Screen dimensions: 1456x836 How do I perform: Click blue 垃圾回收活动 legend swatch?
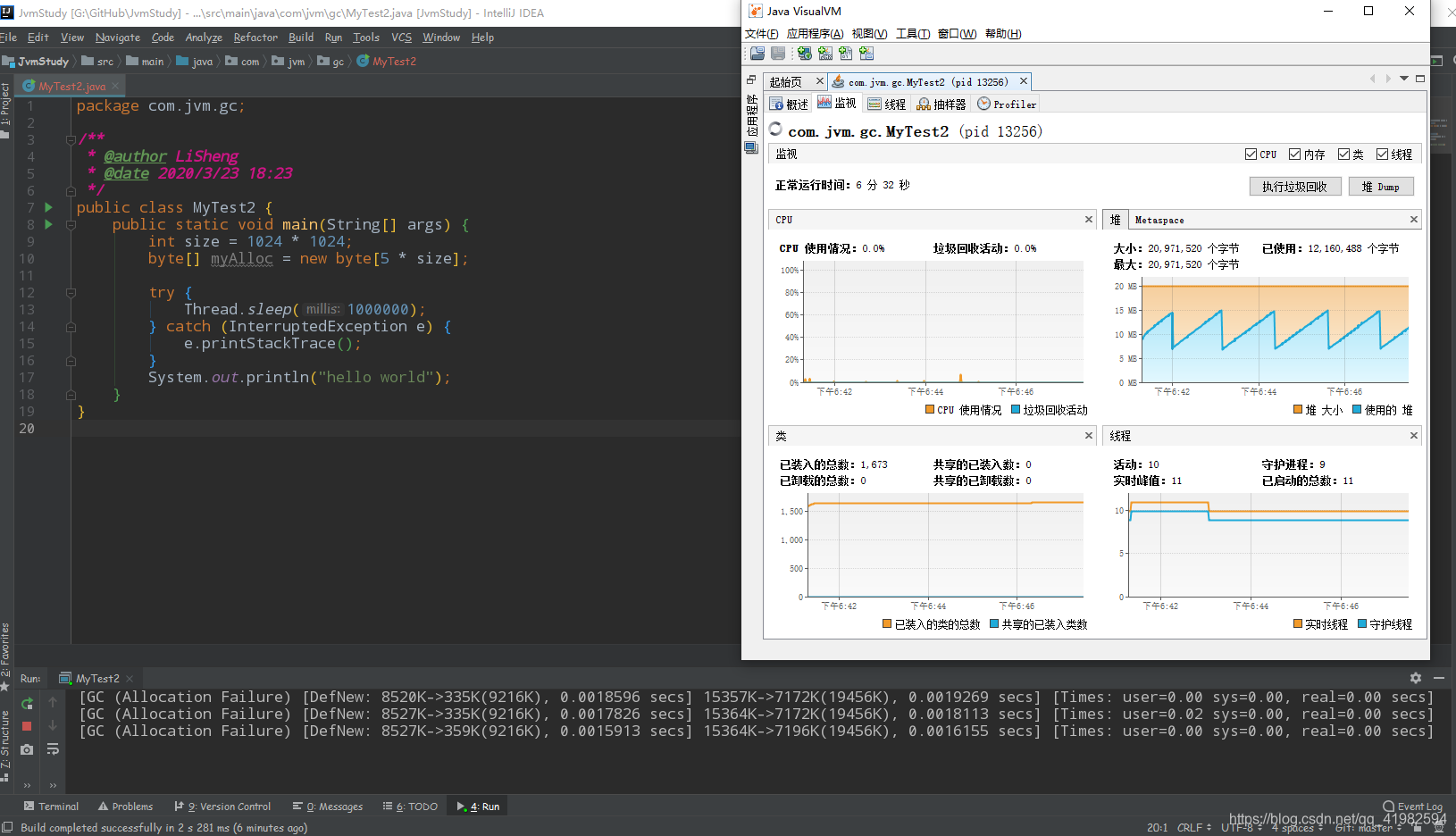1016,410
